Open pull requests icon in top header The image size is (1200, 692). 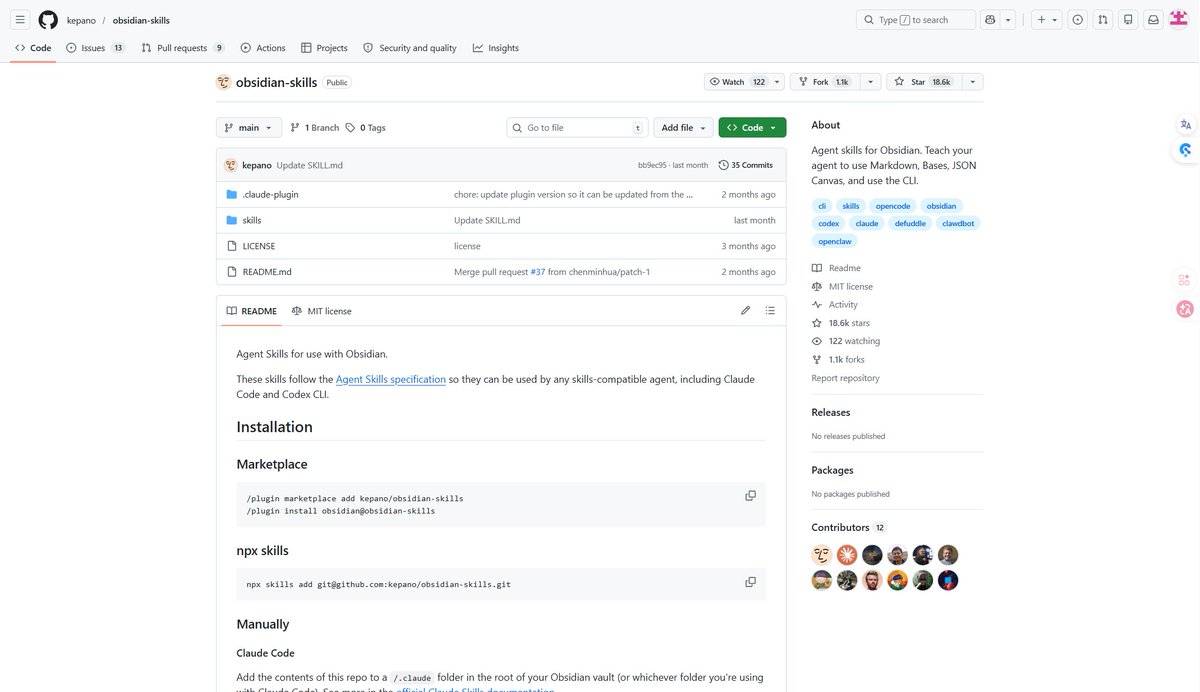(x=1102, y=20)
